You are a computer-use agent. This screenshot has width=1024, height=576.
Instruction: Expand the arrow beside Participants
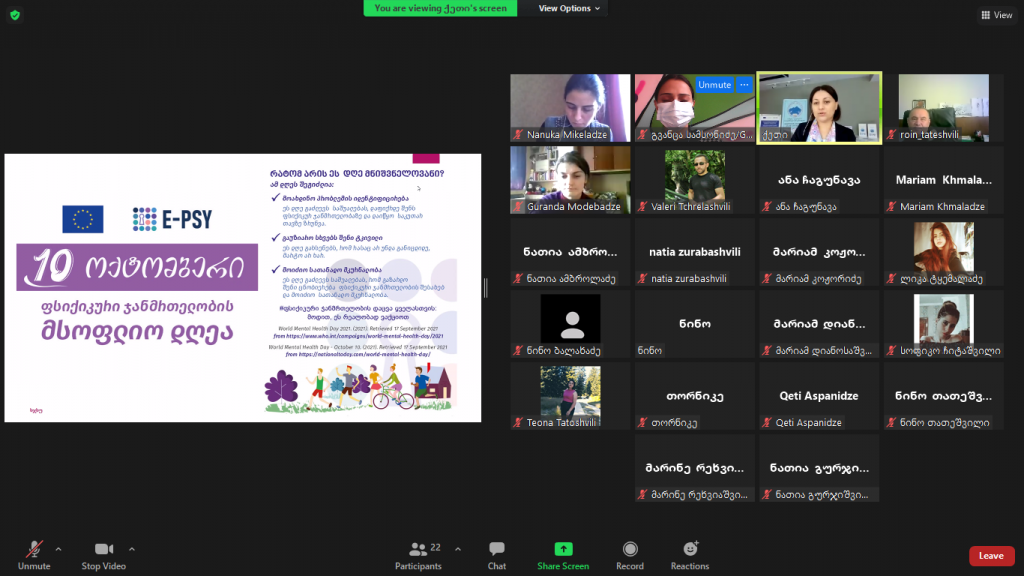[x=458, y=549]
